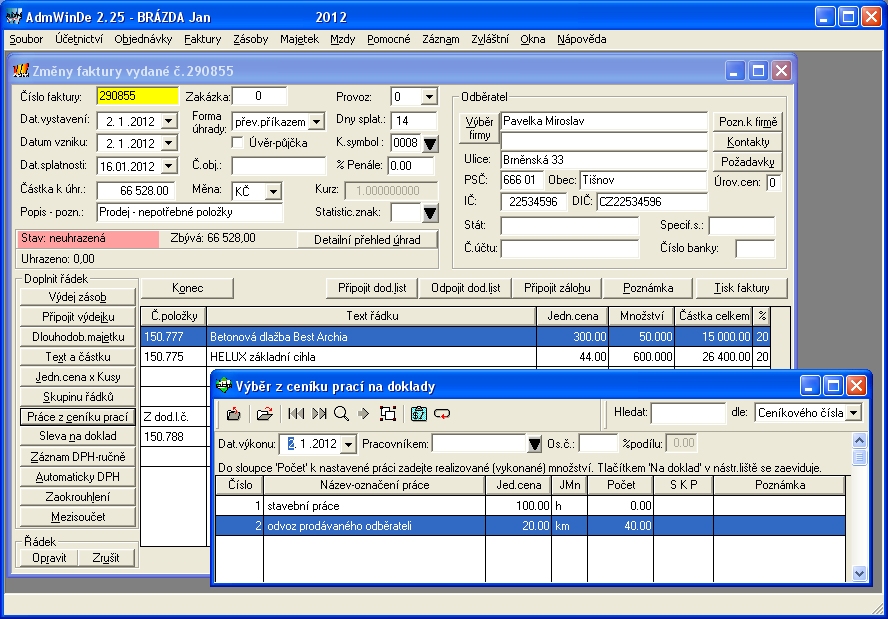888x619 pixels.
Task: Click the Práce z ceníku prací button
Action: tap(78, 417)
